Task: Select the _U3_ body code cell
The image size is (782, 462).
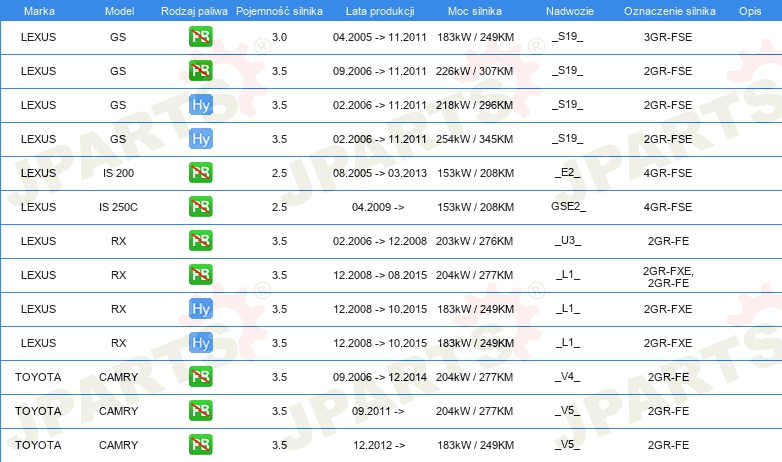Action: pos(568,240)
